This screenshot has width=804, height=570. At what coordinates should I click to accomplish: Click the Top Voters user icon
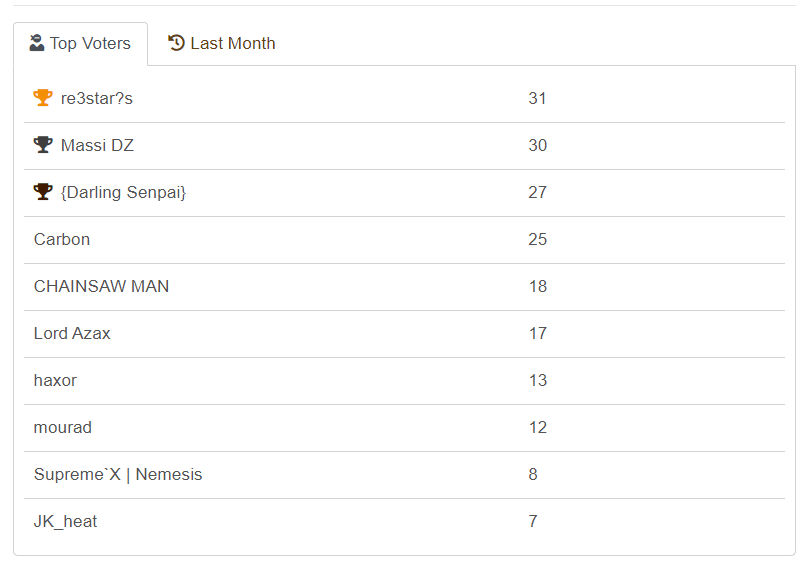[x=37, y=43]
